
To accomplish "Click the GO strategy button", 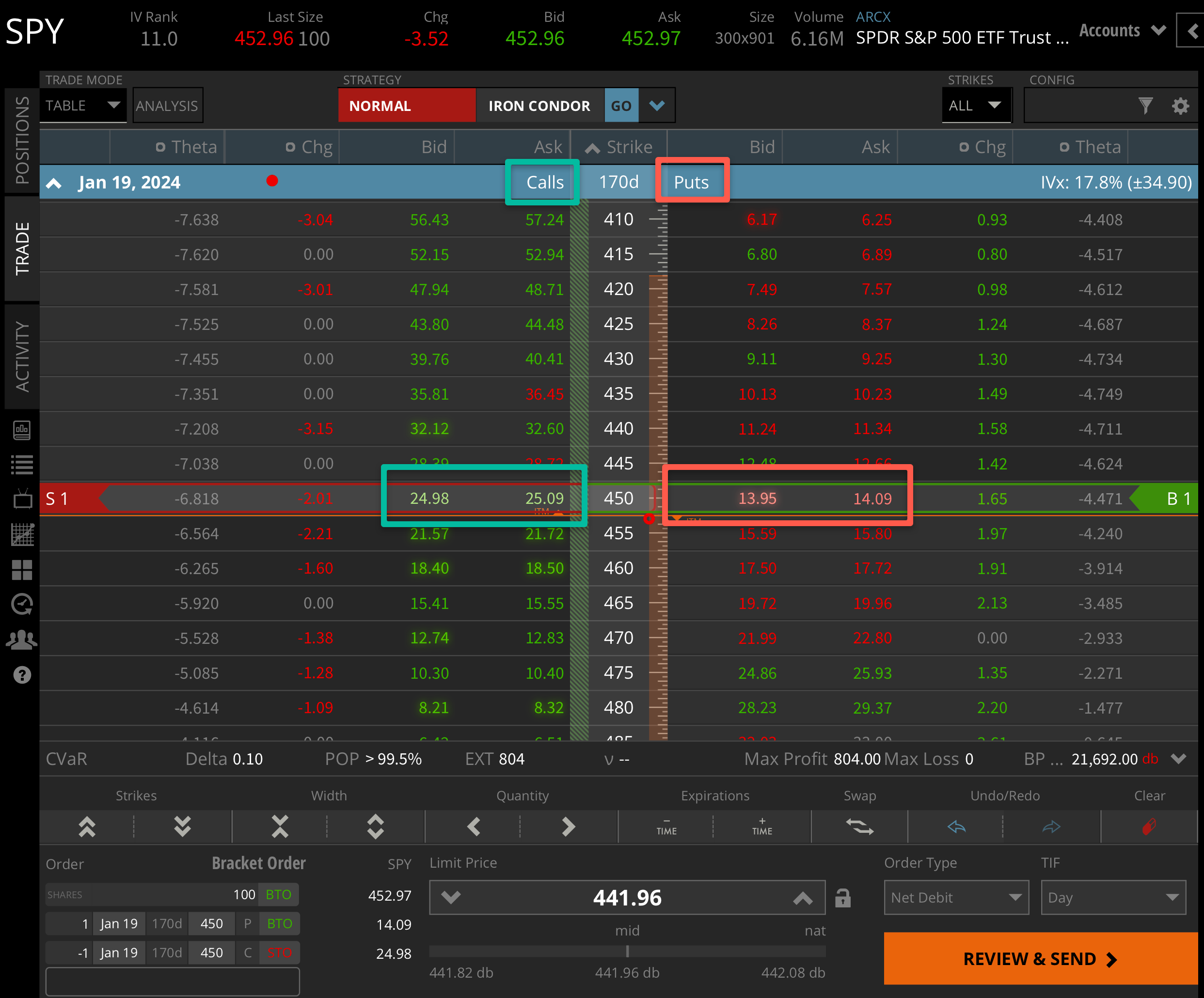I will click(621, 106).
